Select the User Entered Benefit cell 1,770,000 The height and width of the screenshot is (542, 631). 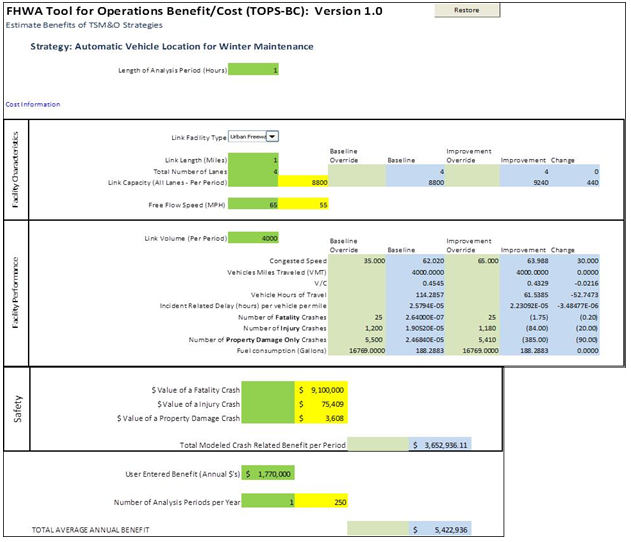(x=268, y=474)
